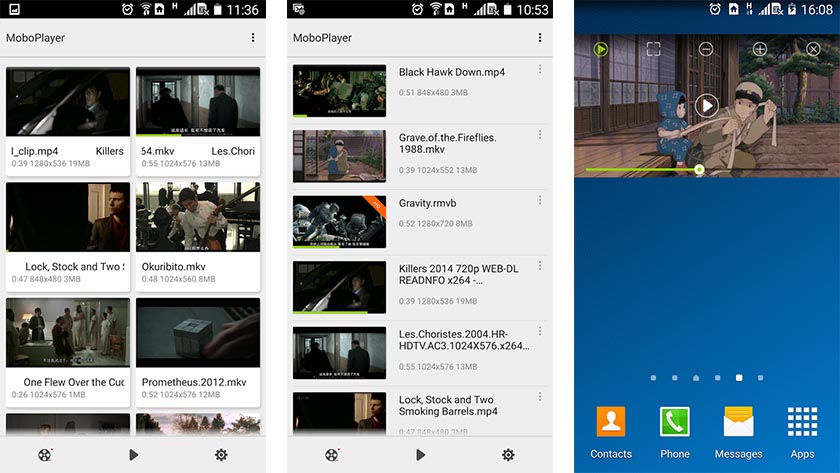Open Grave of the Fireflies thumbnail in list
This screenshot has height=473, width=840.
pyautogui.click(x=339, y=156)
